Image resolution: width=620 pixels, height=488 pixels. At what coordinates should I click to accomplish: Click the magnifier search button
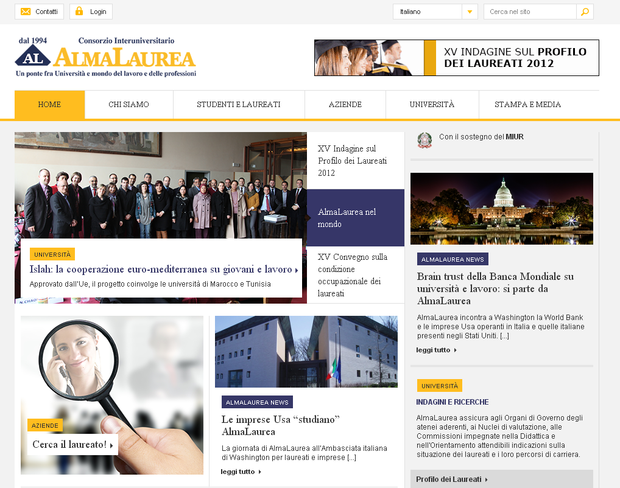coord(585,11)
